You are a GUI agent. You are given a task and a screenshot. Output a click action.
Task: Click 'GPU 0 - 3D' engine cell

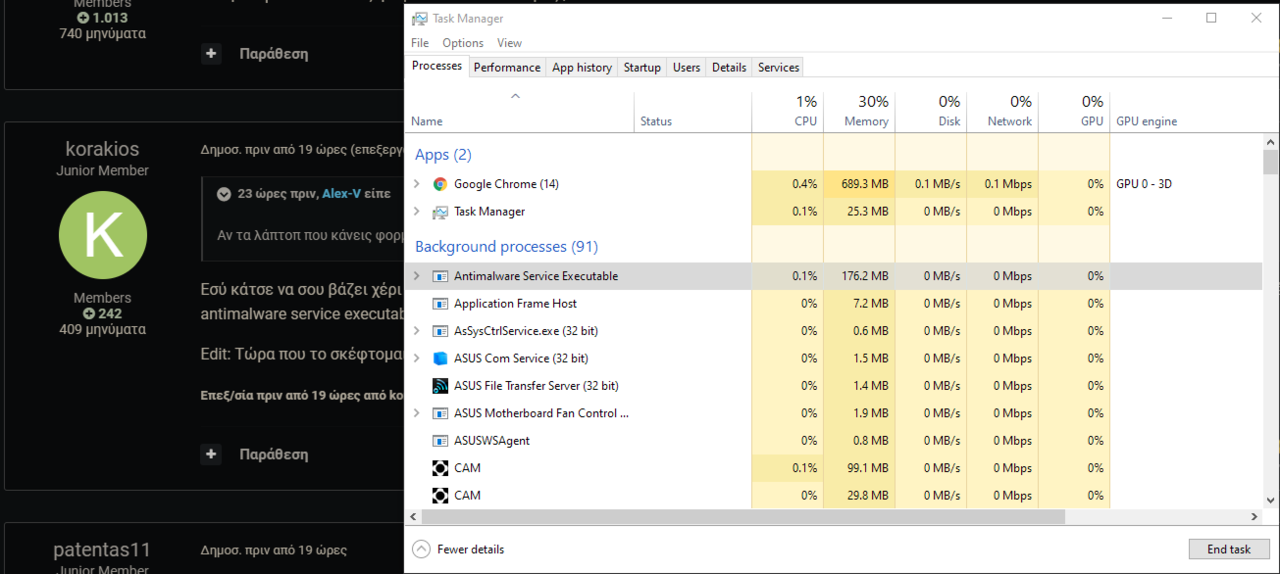1144,184
